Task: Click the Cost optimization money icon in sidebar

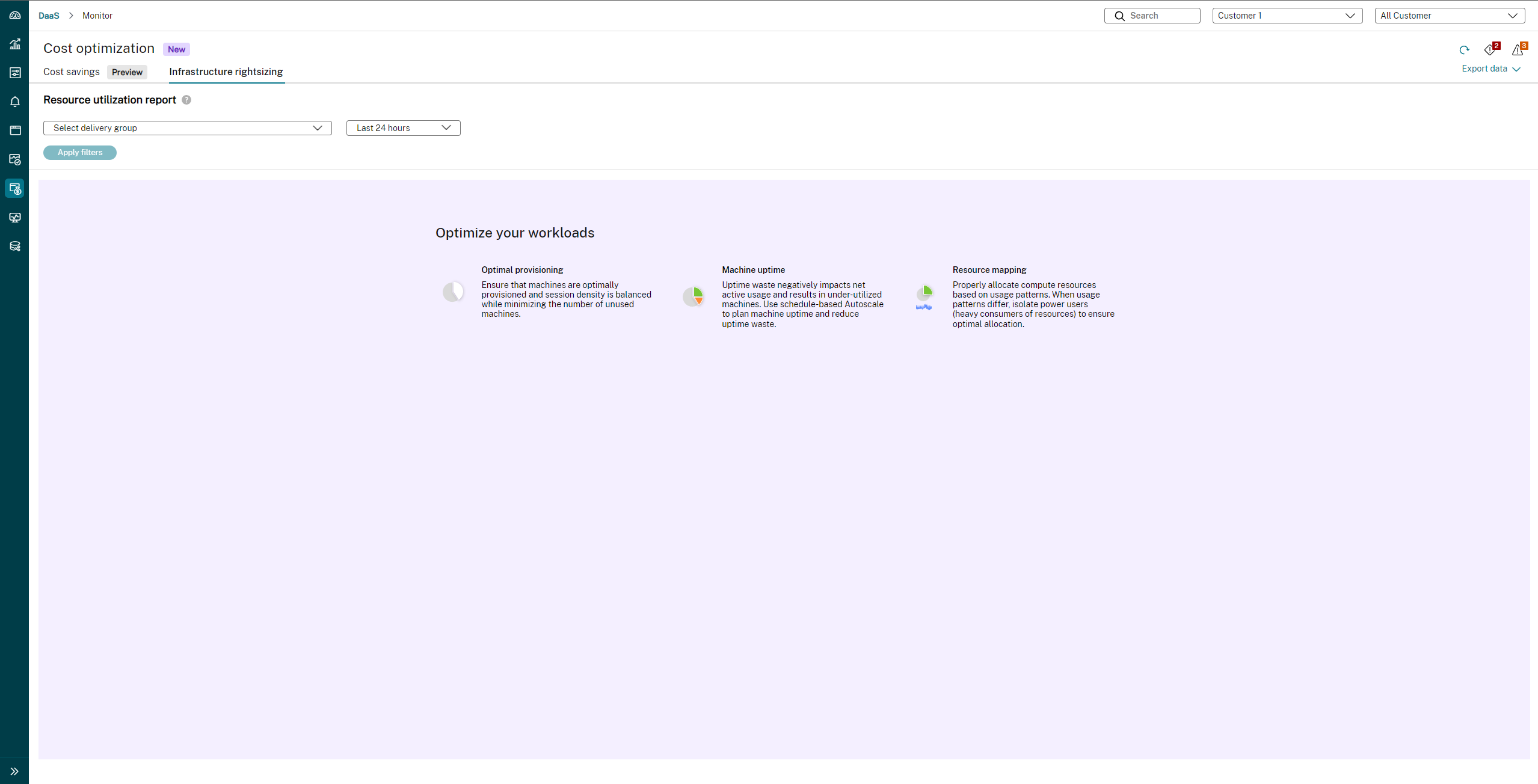Action: [x=15, y=189]
